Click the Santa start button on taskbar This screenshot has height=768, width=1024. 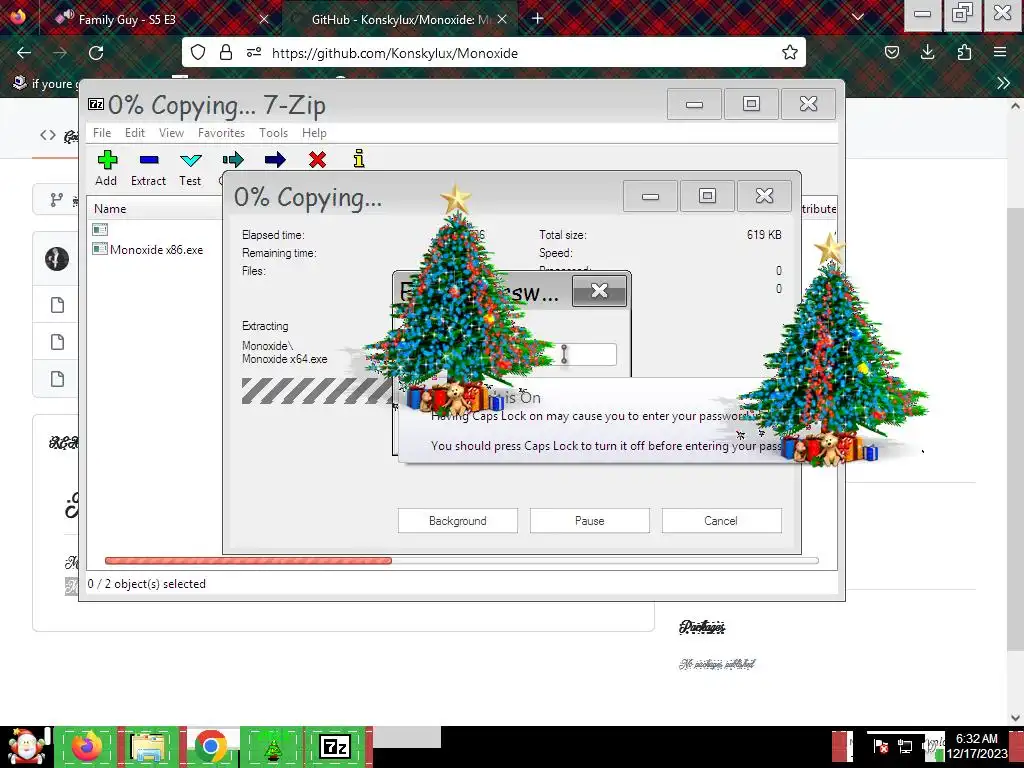click(26, 747)
